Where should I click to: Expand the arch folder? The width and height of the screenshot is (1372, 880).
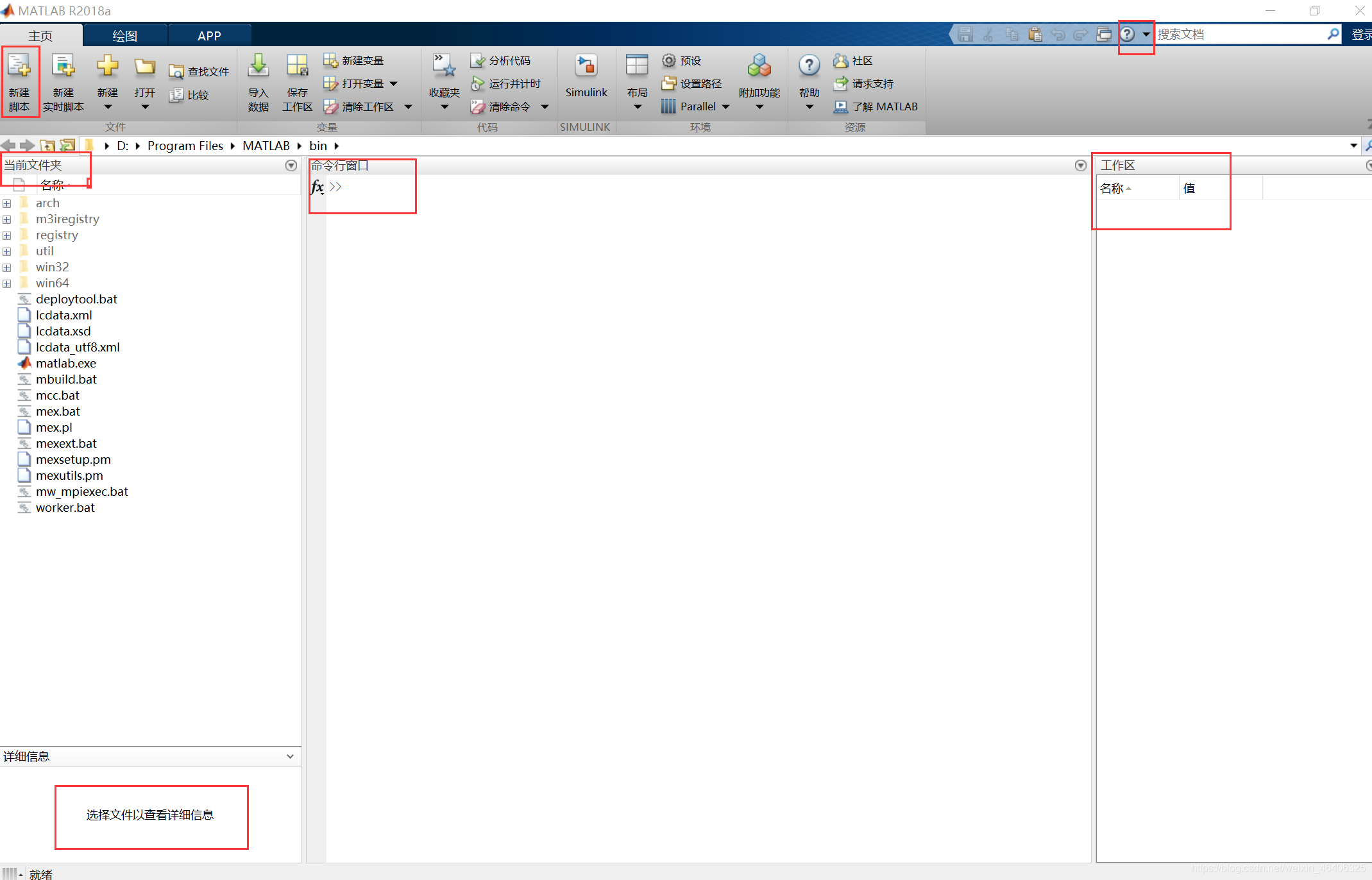pos(7,203)
